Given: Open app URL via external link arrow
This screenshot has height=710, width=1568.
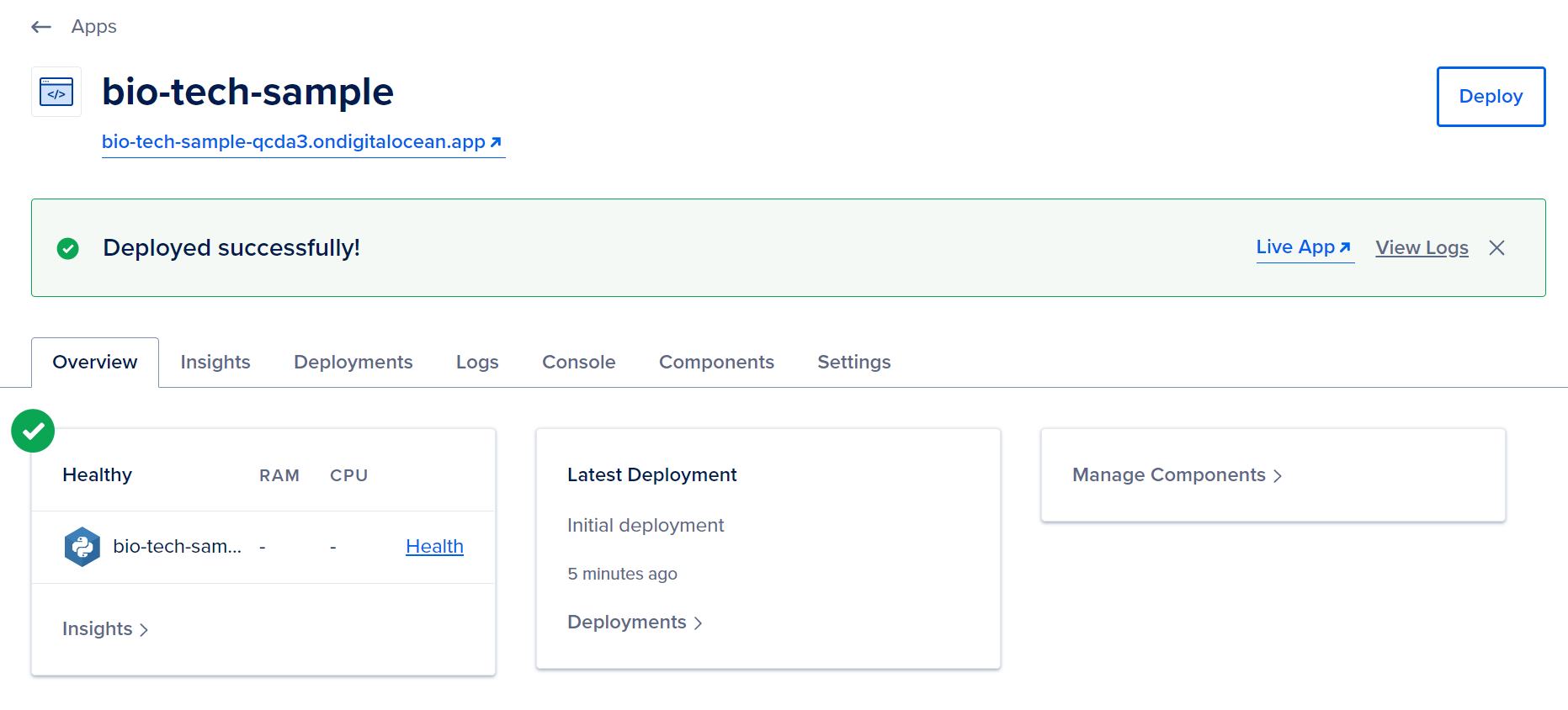Looking at the screenshot, I should point(496,142).
